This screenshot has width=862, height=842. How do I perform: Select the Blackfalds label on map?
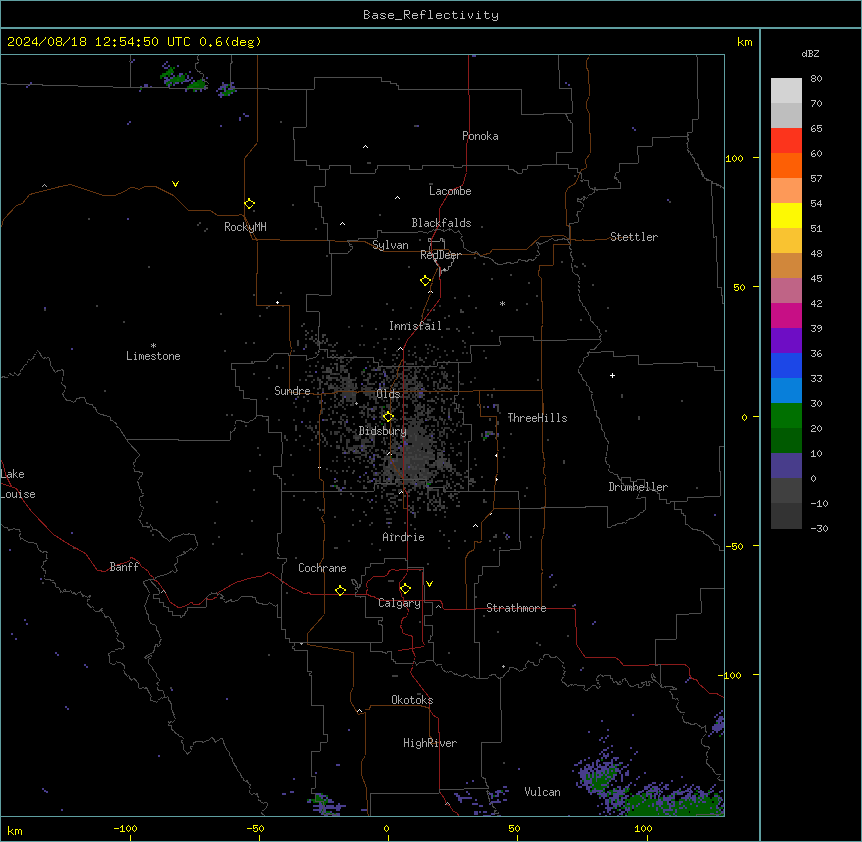click(x=441, y=223)
